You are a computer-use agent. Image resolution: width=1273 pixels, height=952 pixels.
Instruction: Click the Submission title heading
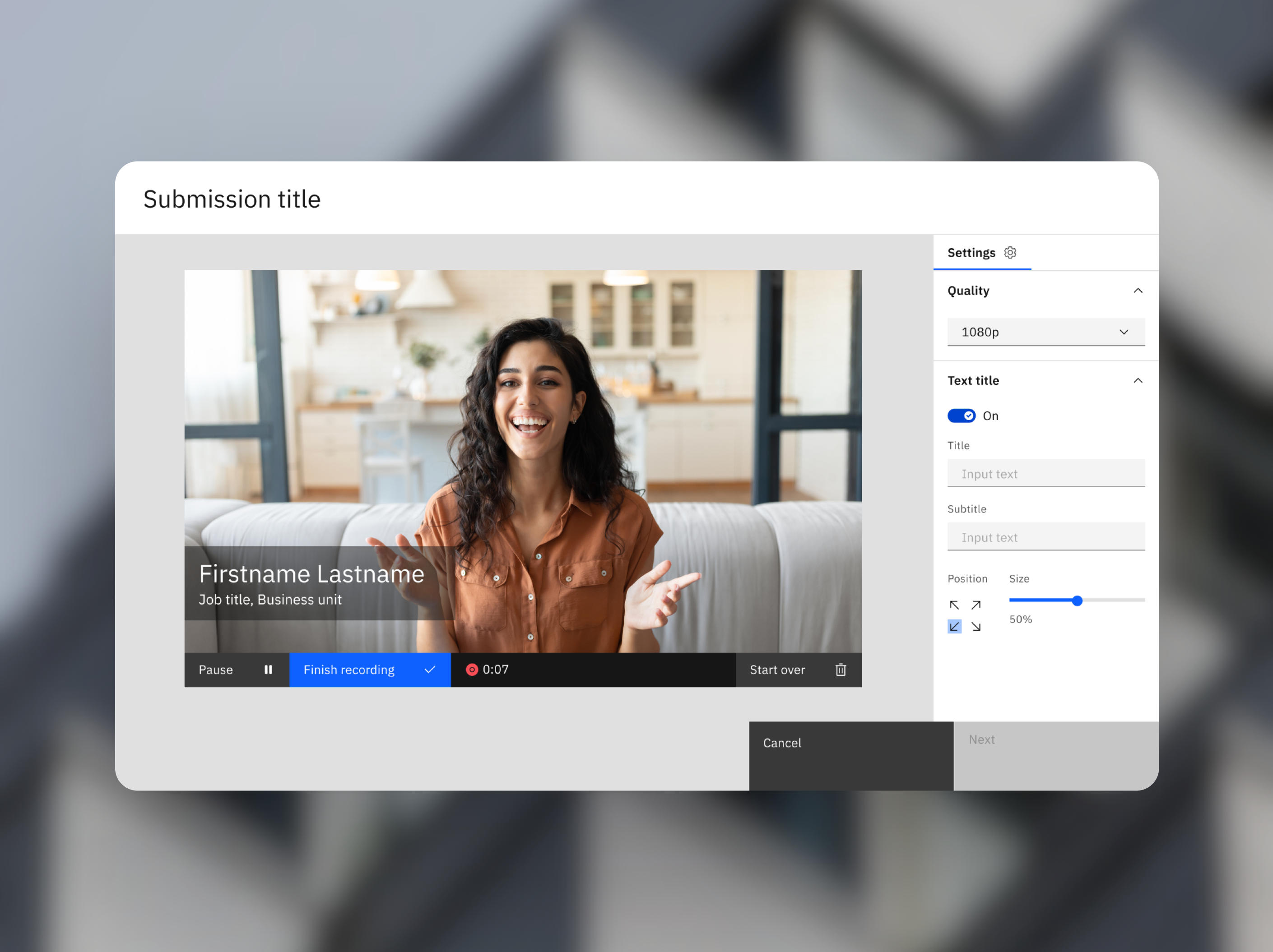[232, 199]
